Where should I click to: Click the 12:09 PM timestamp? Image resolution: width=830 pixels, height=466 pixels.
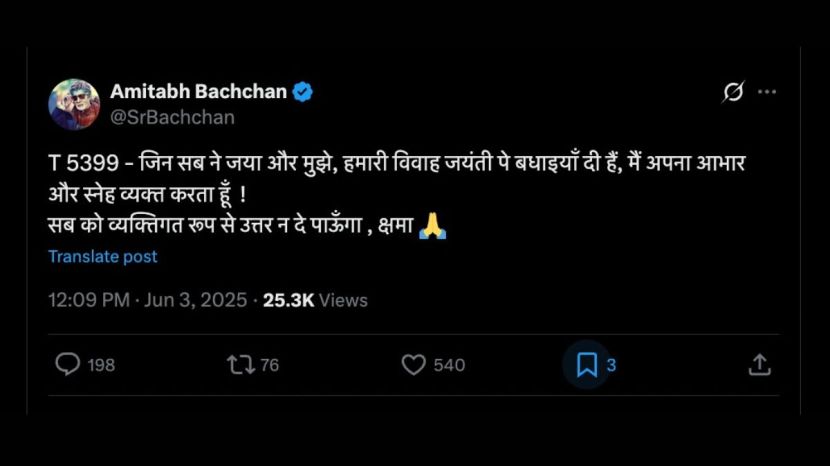(x=89, y=300)
